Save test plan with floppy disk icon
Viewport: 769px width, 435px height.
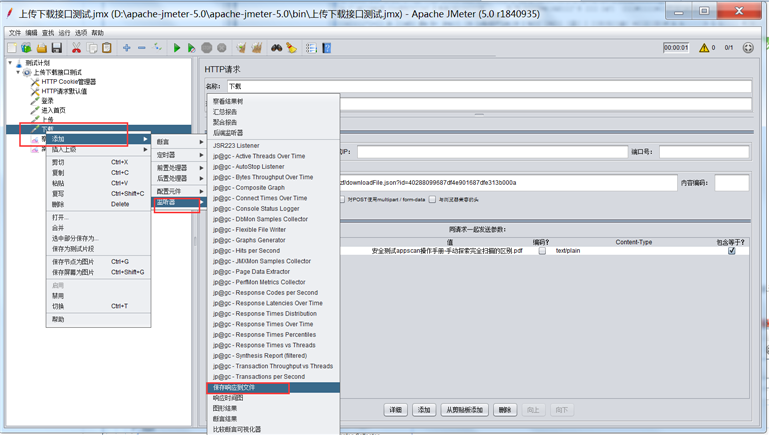tap(57, 48)
